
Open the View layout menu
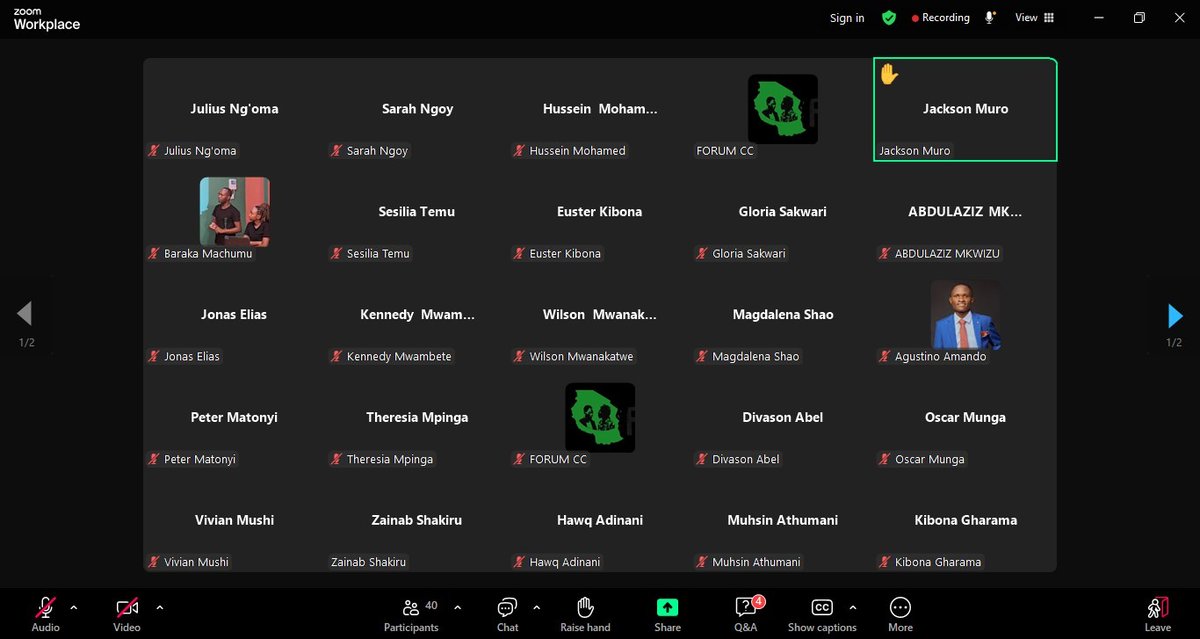[1035, 18]
